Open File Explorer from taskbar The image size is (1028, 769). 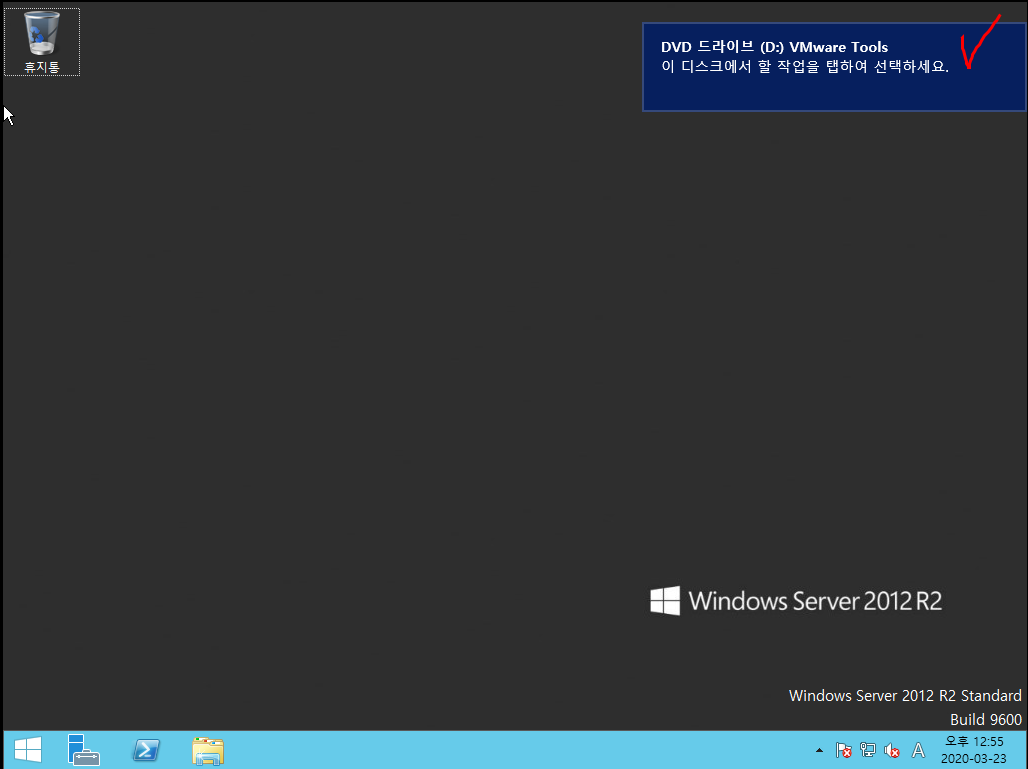[x=208, y=750]
